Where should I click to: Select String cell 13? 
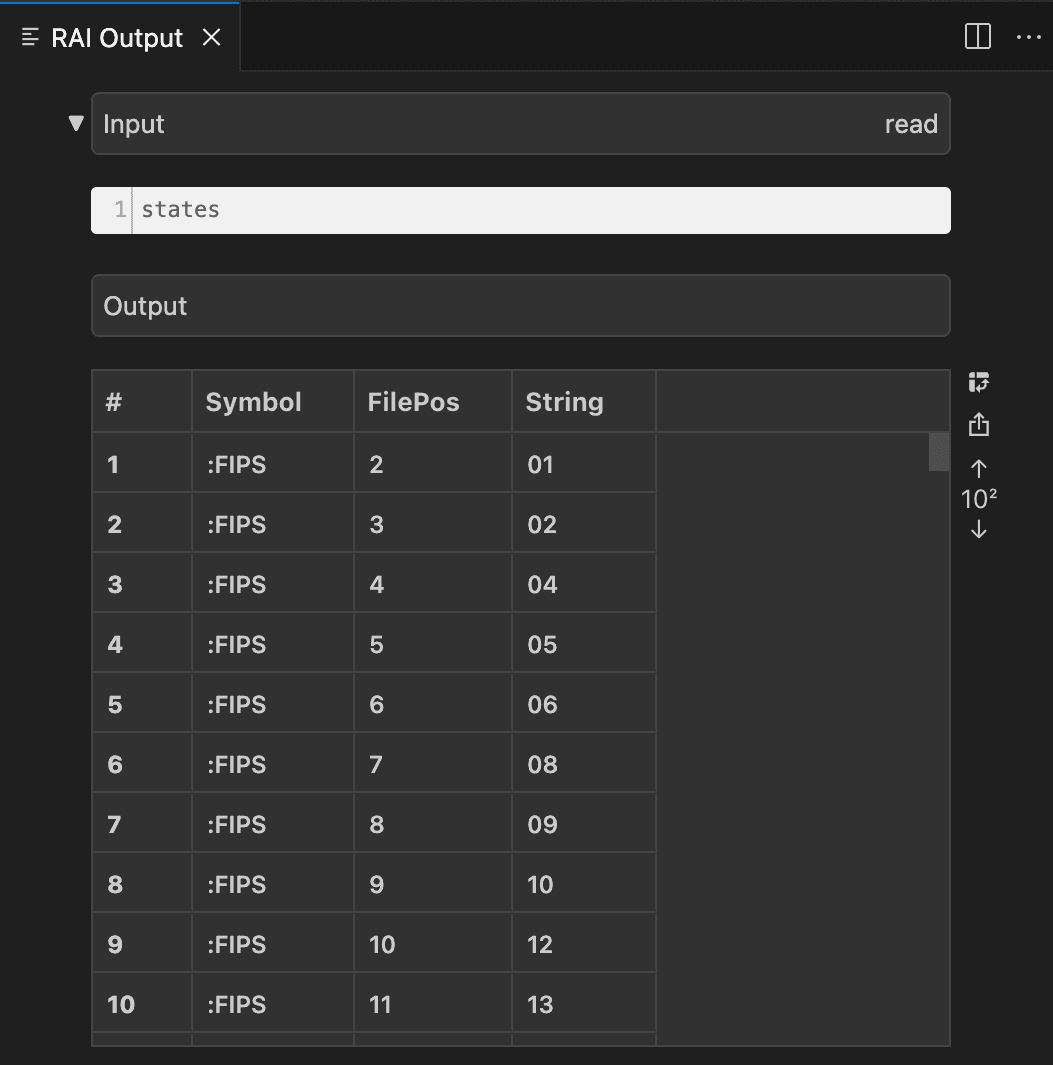tap(584, 1004)
